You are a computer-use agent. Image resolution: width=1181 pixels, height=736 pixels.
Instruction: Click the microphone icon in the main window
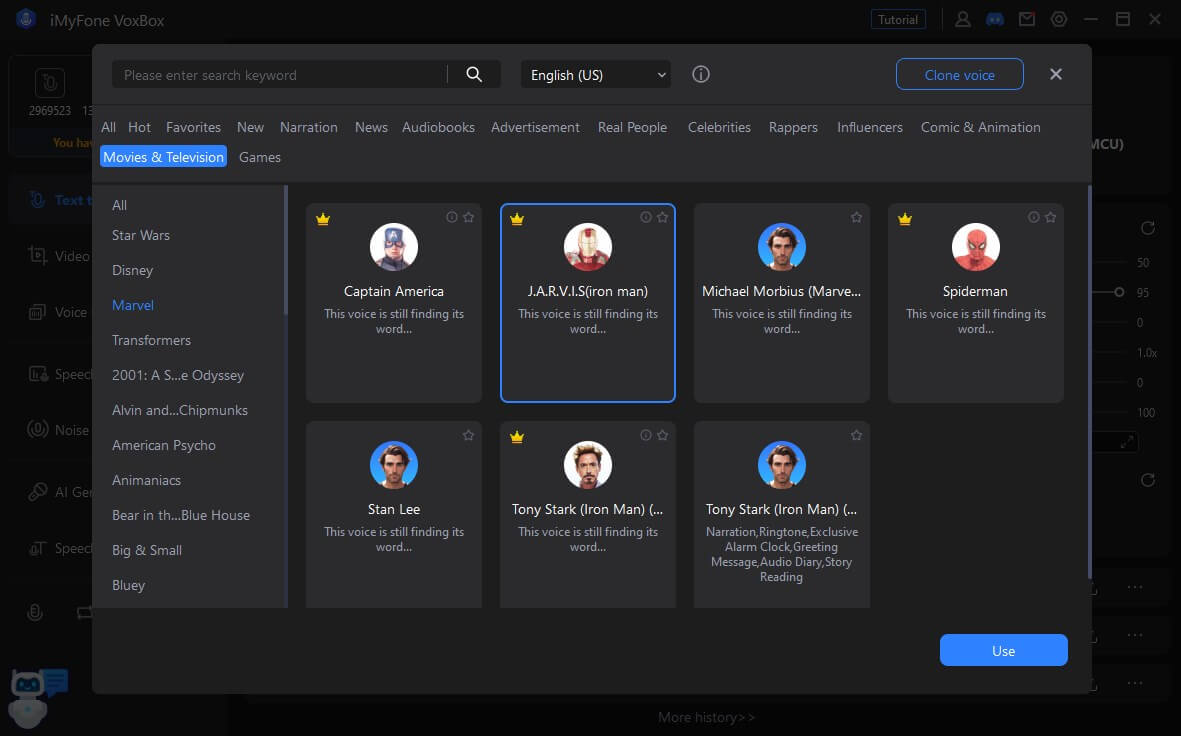pyautogui.click(x=35, y=612)
